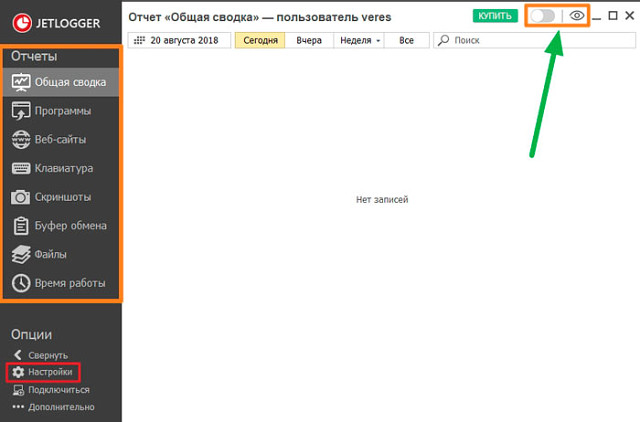
Task: Expand the Неделя dropdown arrow
Action: (x=379, y=41)
